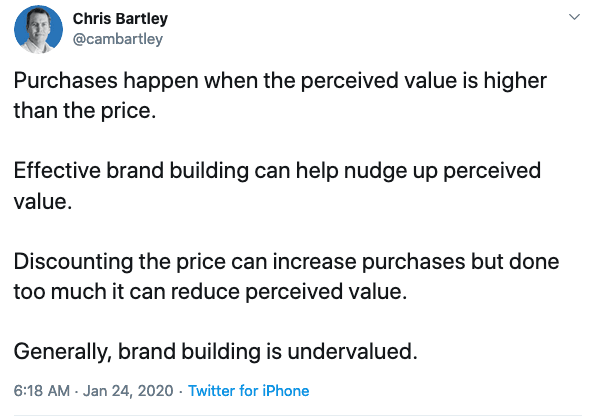Viewport: 591px width, 418px height.
Task: Click the 6:18 AM timestamp
Action: pyautogui.click(x=42, y=391)
